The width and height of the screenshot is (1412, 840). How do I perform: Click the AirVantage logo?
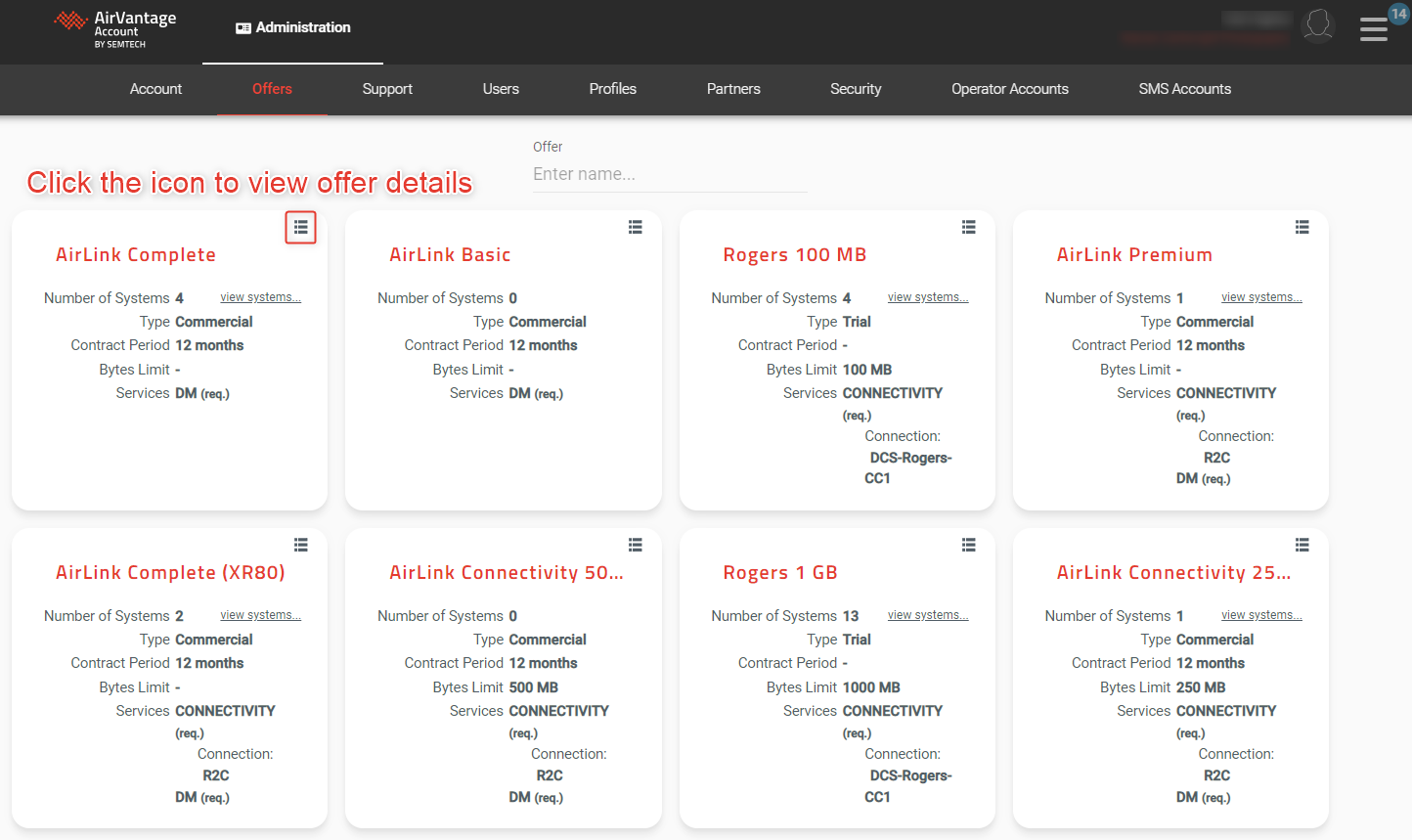pos(115,29)
